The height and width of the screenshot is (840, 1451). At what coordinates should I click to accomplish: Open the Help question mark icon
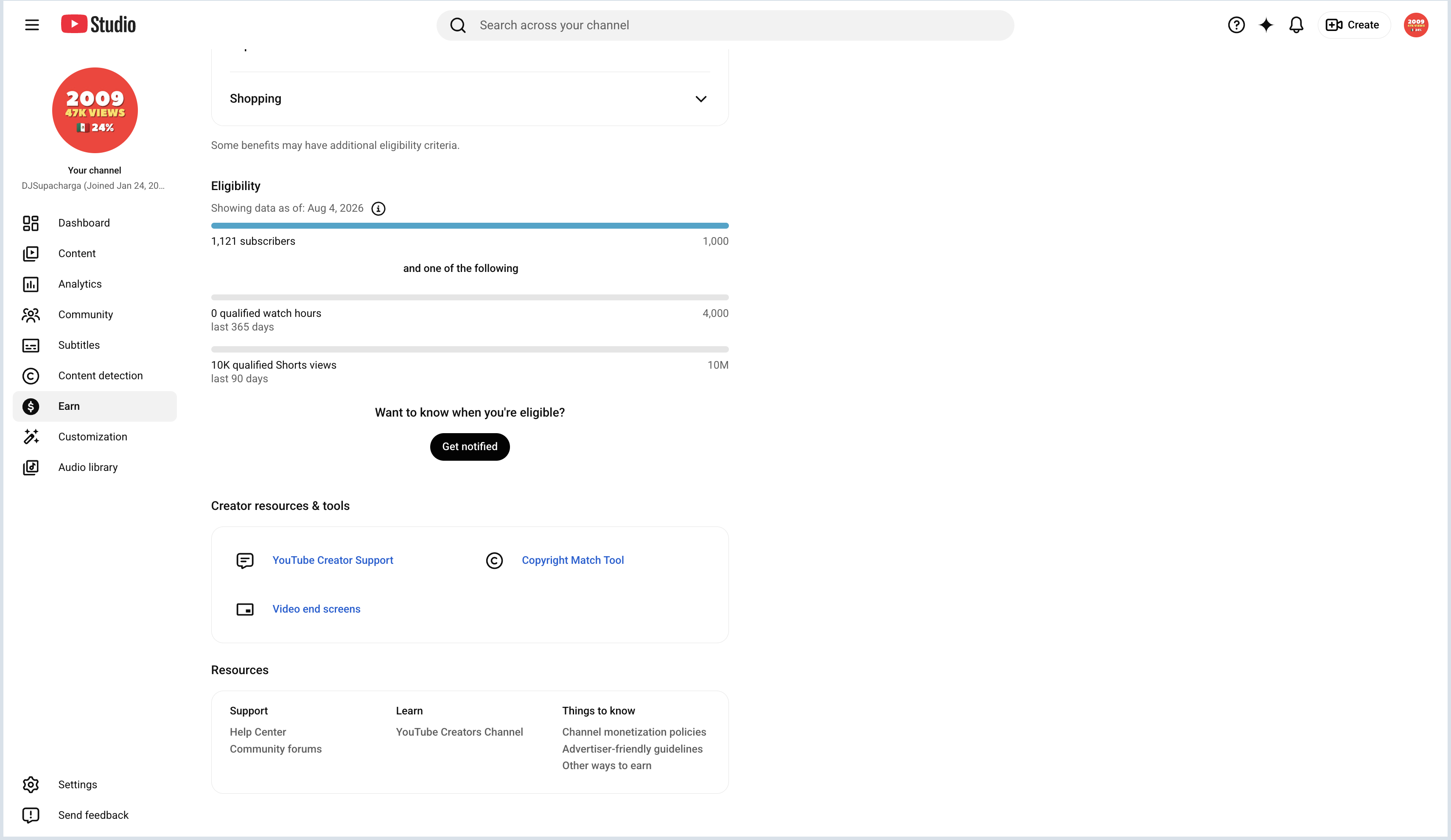pyautogui.click(x=1235, y=25)
